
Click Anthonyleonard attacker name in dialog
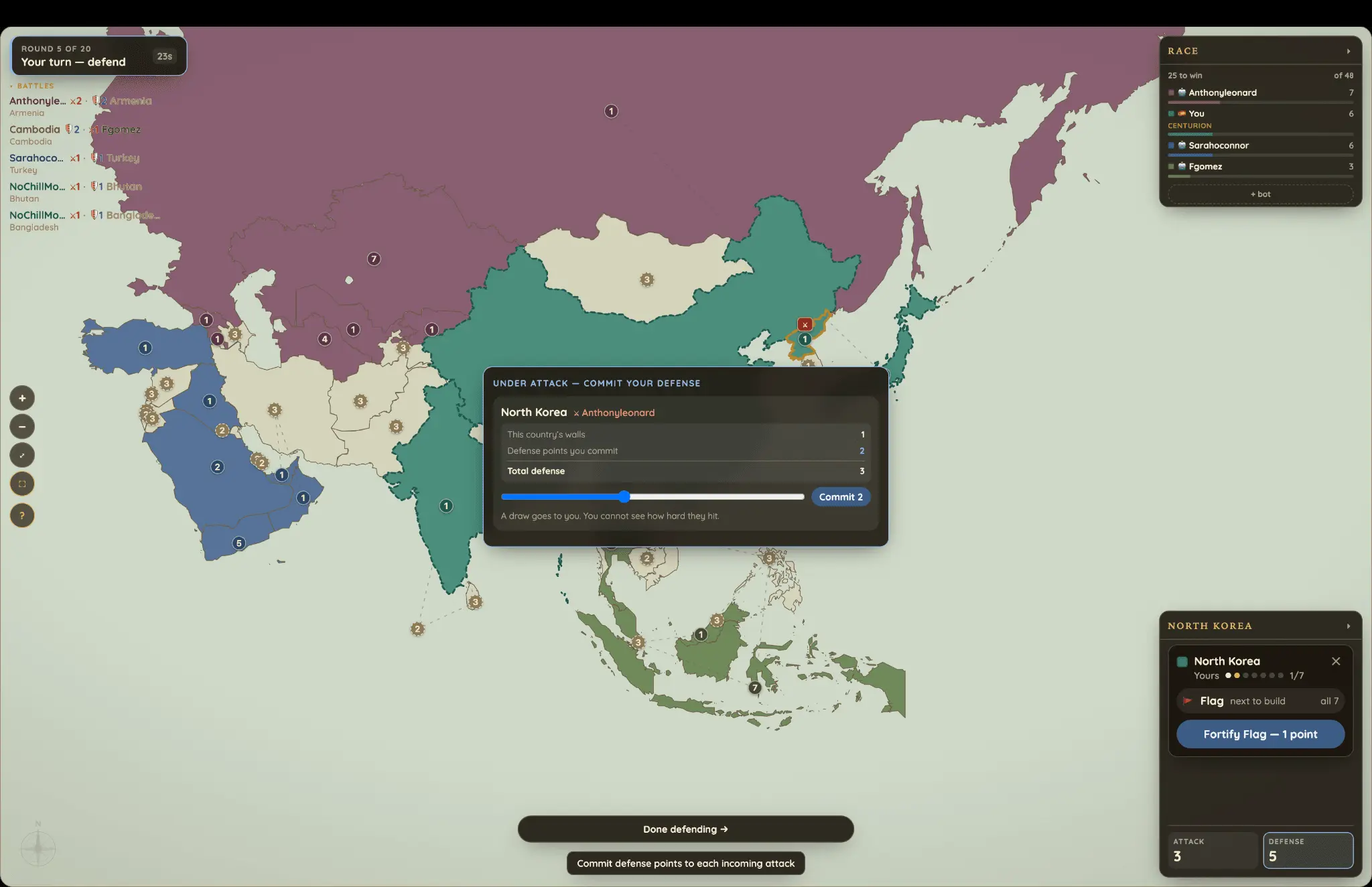pyautogui.click(x=618, y=413)
